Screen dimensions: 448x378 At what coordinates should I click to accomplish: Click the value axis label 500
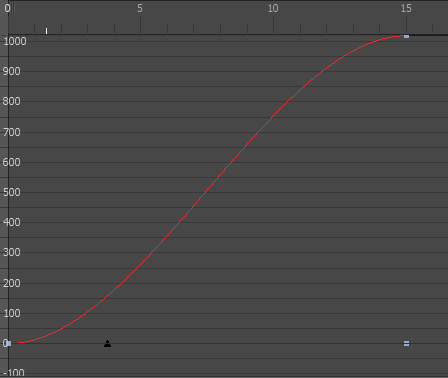11,192
